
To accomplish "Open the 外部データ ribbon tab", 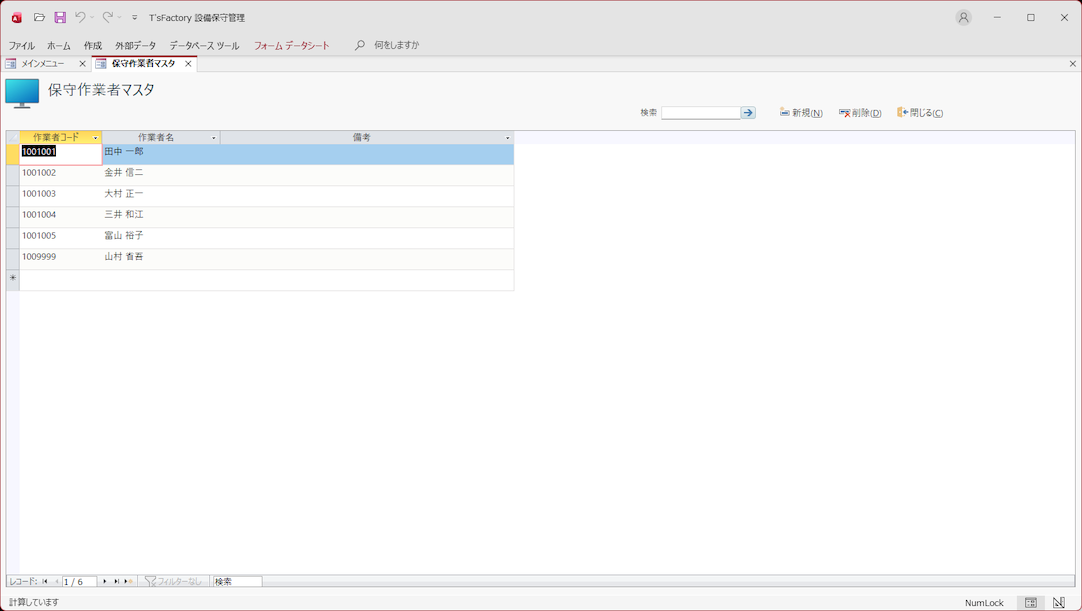I will click(135, 46).
